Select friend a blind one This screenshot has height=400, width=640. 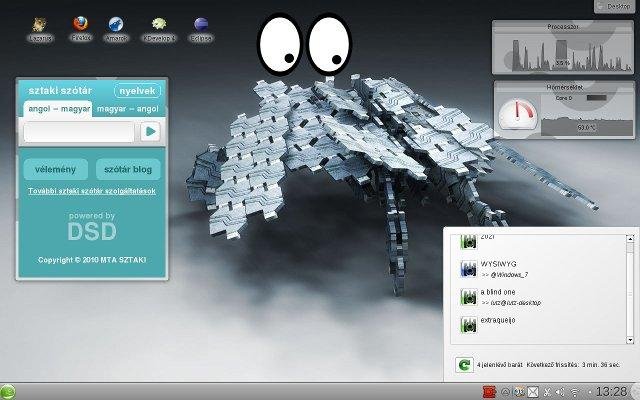point(498,292)
